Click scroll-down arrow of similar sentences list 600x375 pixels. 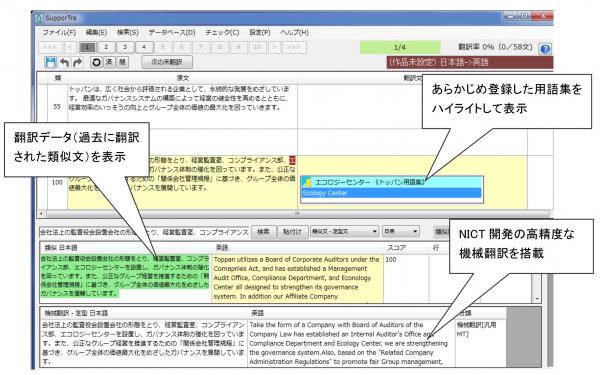pos(537,298)
